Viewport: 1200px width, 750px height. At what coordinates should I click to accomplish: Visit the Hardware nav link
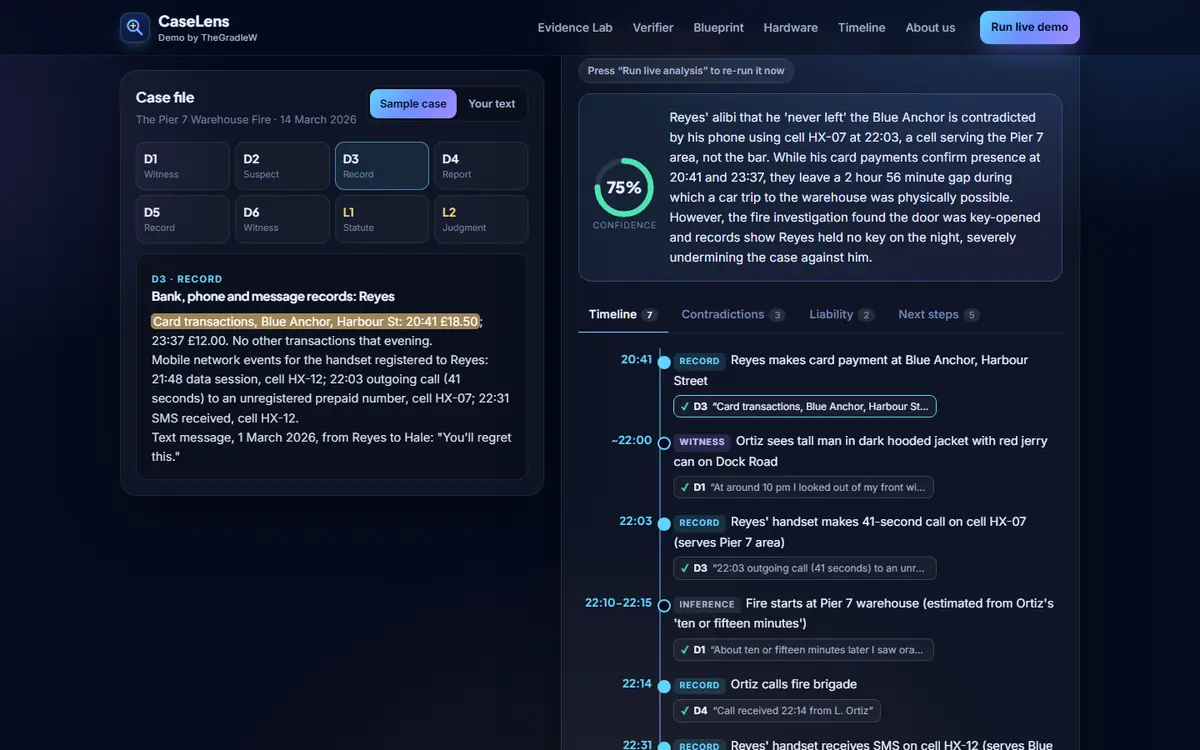pyautogui.click(x=791, y=28)
